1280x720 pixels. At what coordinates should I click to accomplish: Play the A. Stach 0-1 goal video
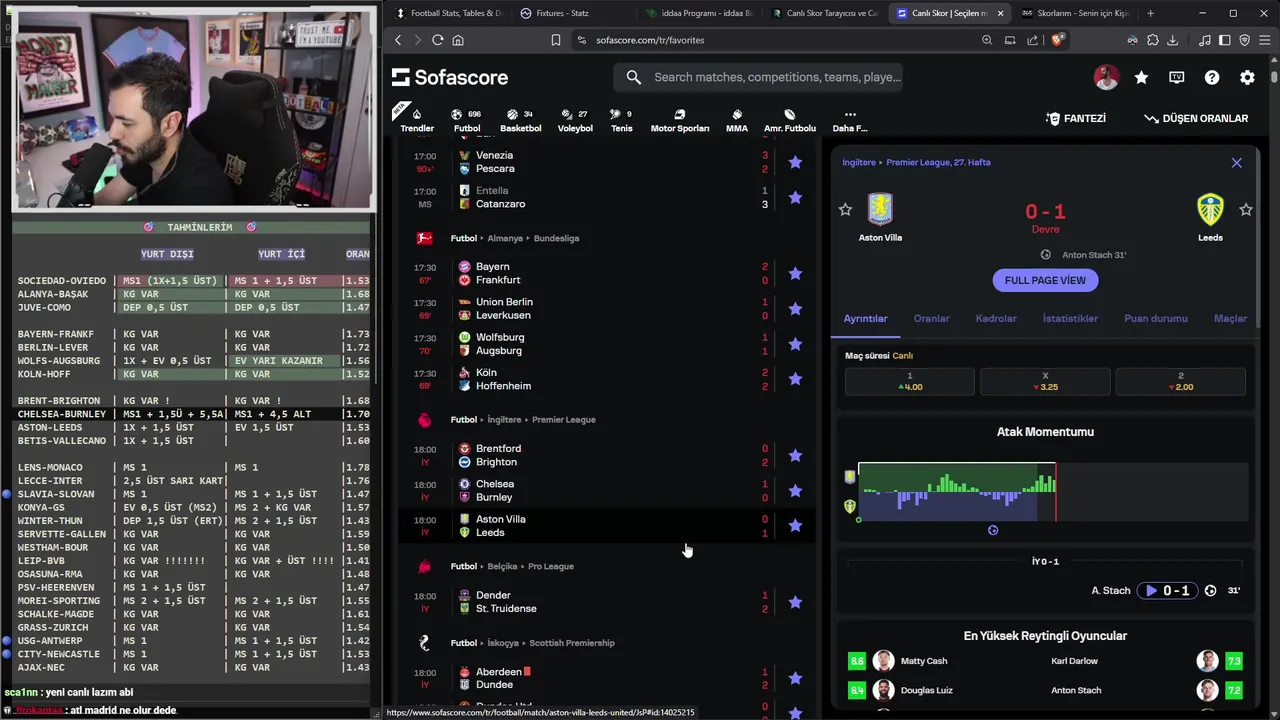1167,590
